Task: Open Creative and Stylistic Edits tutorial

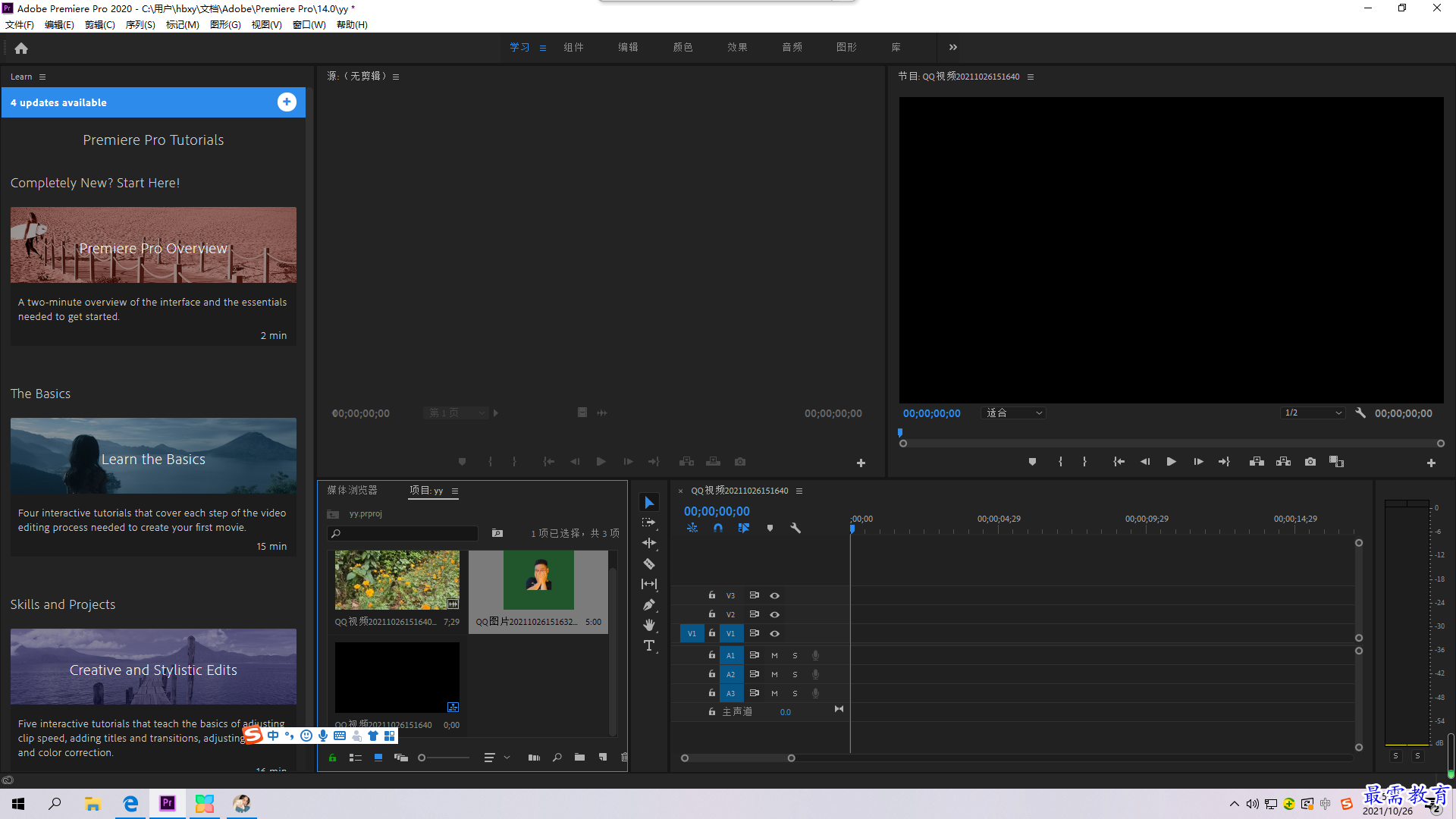Action: coord(153,667)
